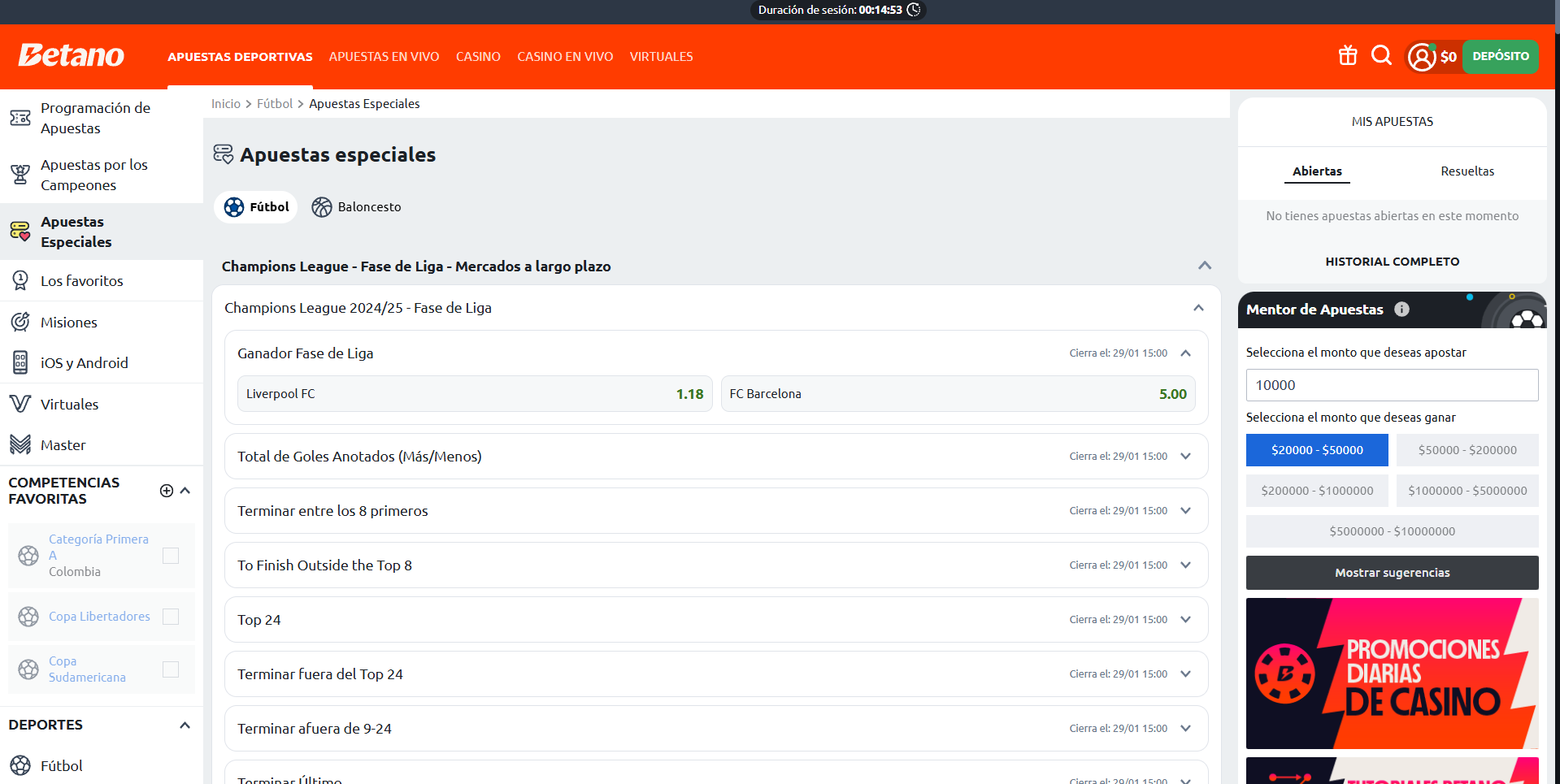Click the green Depósito button

(1500, 57)
